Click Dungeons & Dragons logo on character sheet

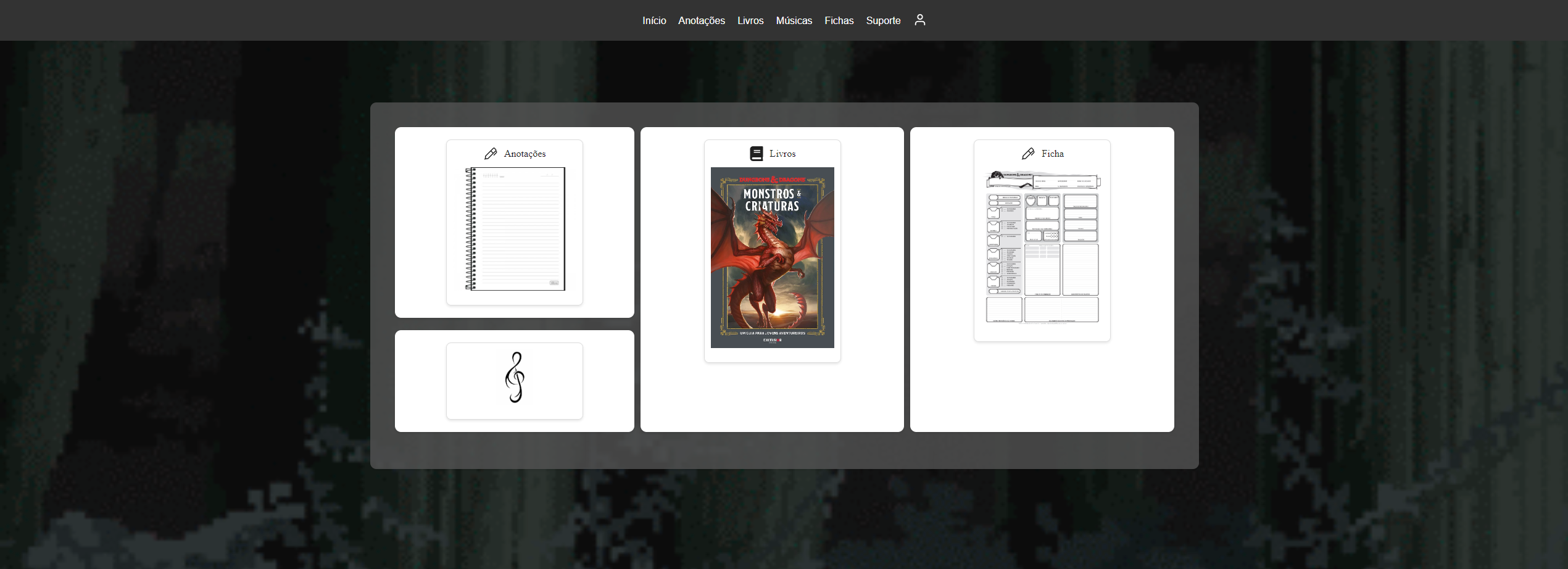pos(1012,177)
